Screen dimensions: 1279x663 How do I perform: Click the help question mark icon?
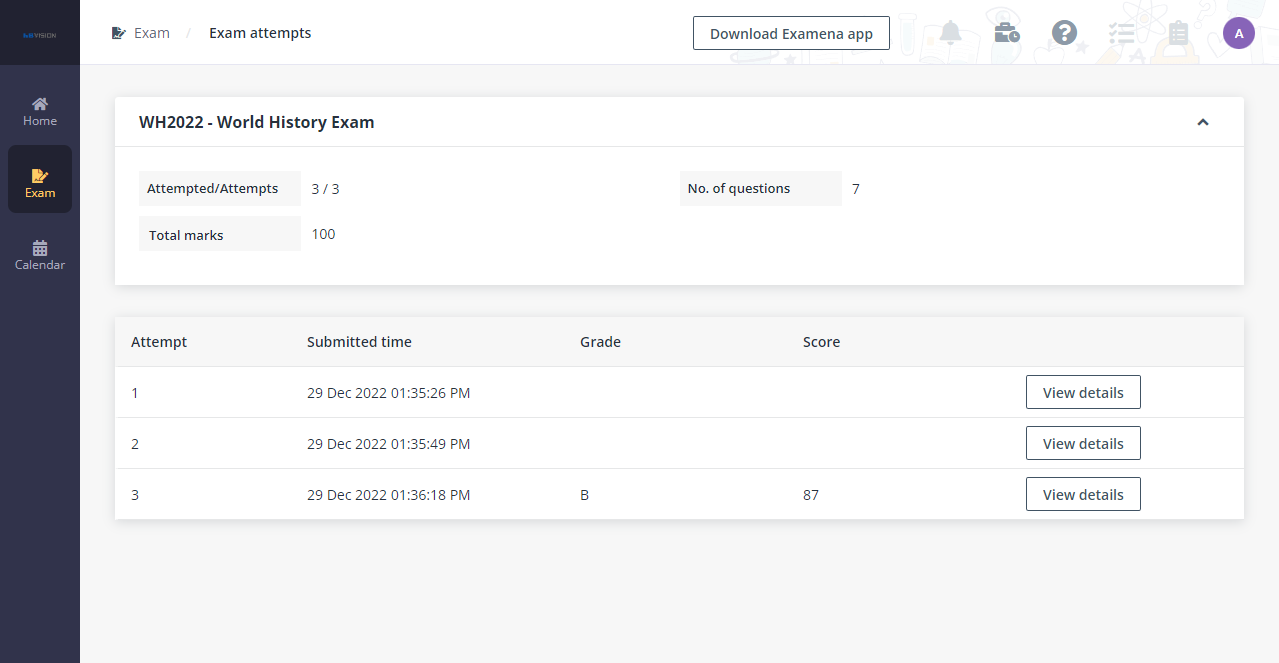pyautogui.click(x=1063, y=32)
